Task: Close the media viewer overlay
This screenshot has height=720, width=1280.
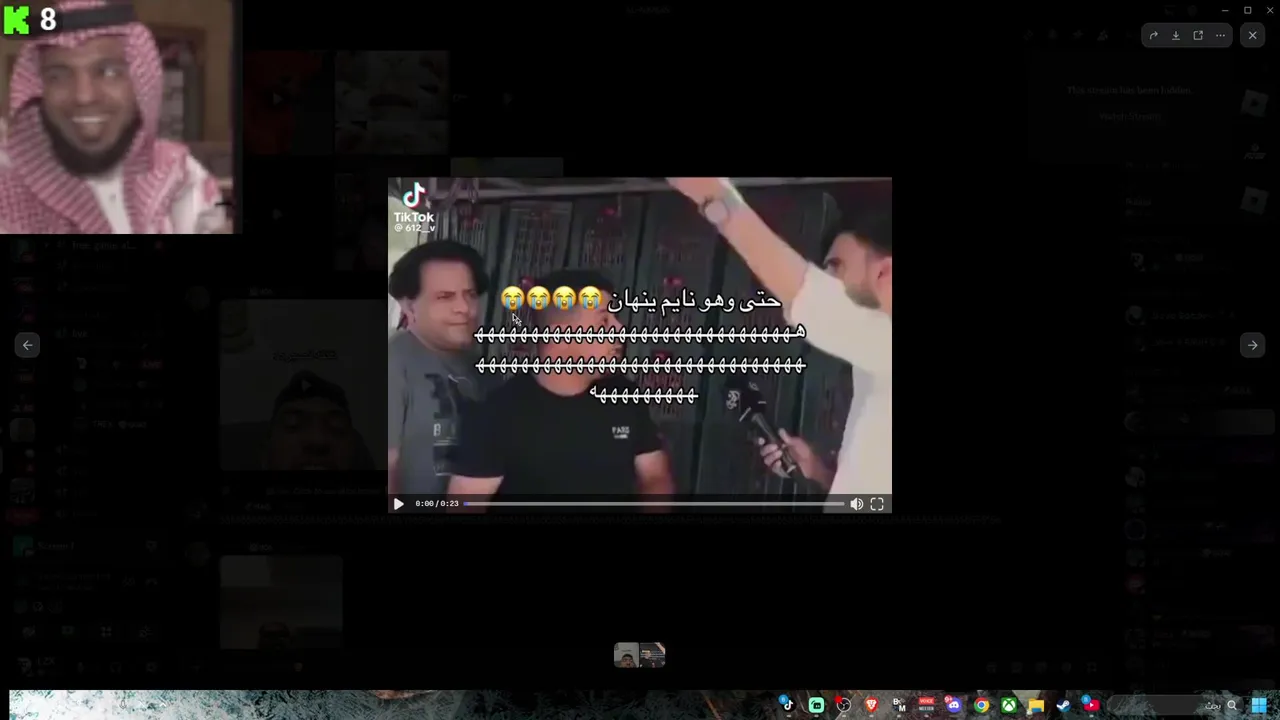Action: [x=1252, y=35]
